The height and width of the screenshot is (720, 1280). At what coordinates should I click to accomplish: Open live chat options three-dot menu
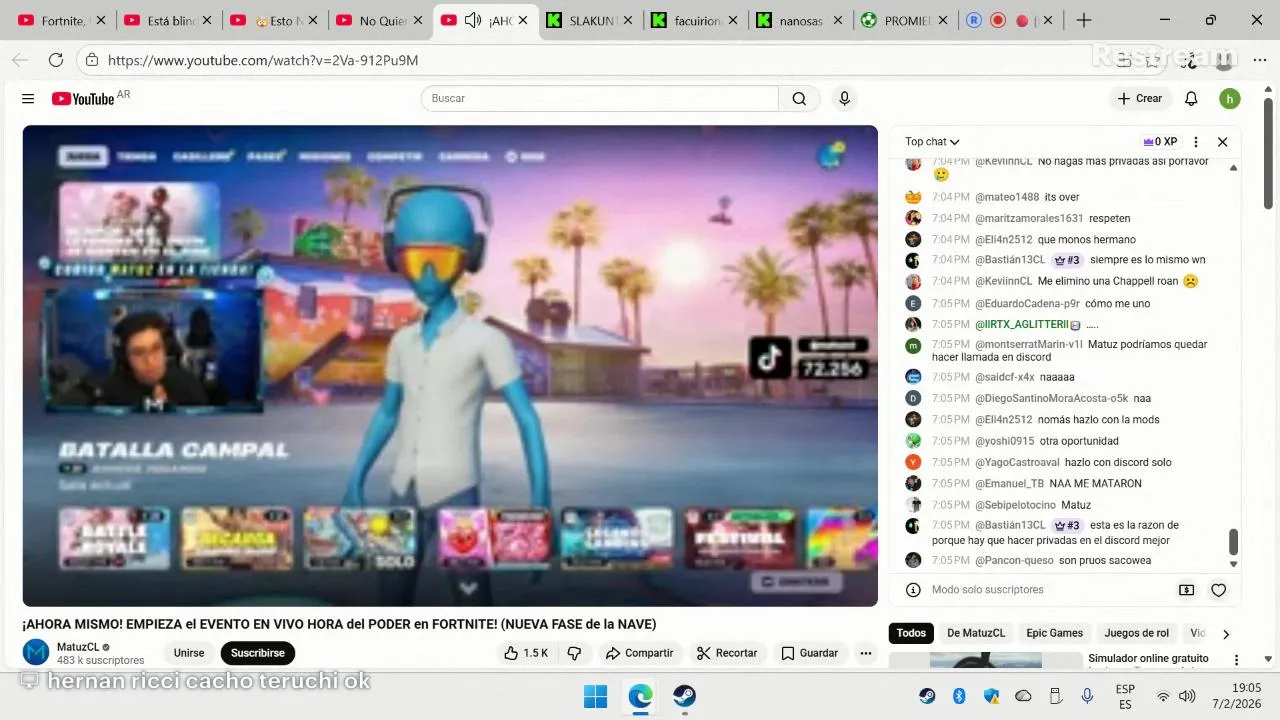tap(1196, 142)
